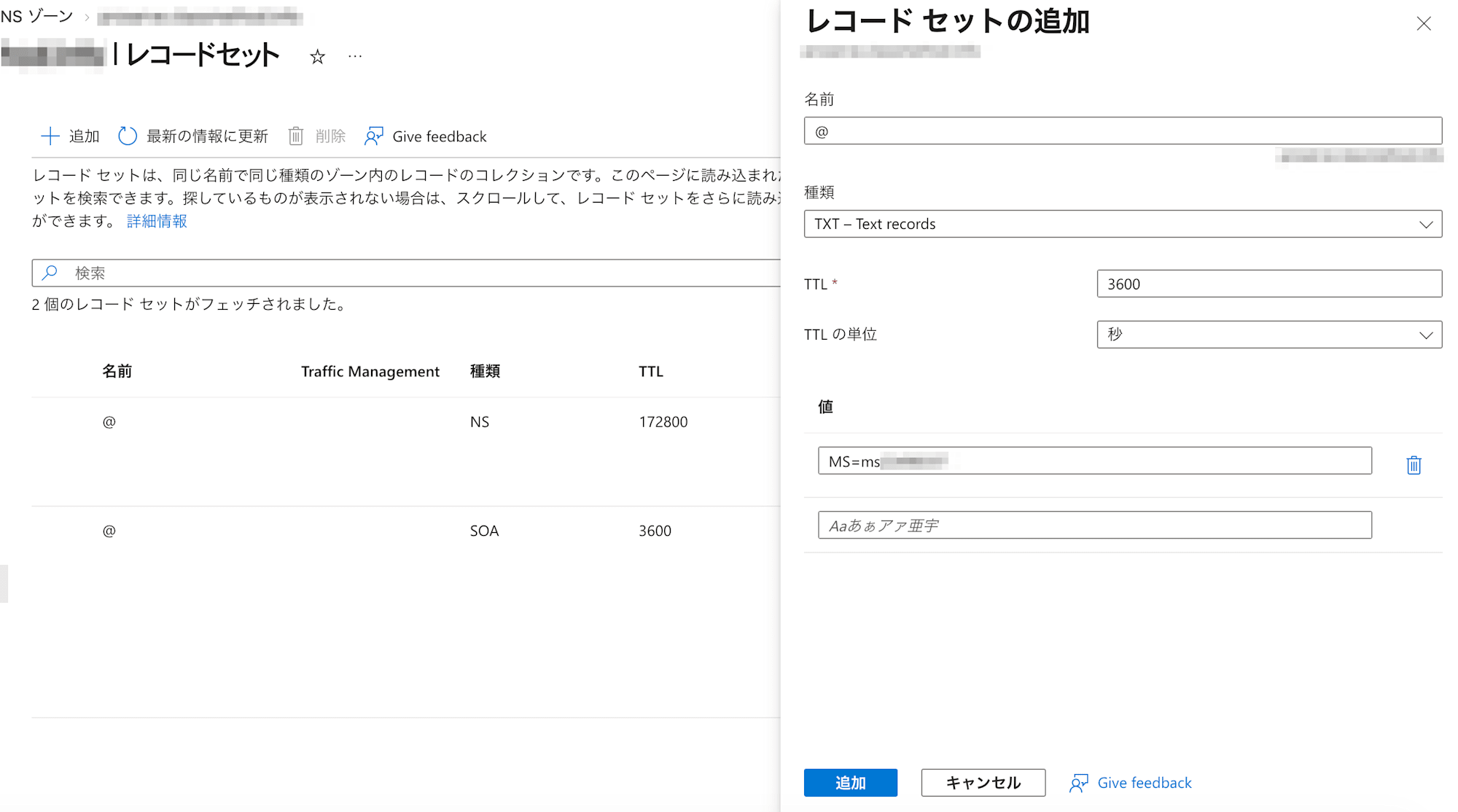Open the TTL の単位 dropdown showing 秒
Viewport: 1458px width, 812px height.
(1269, 335)
